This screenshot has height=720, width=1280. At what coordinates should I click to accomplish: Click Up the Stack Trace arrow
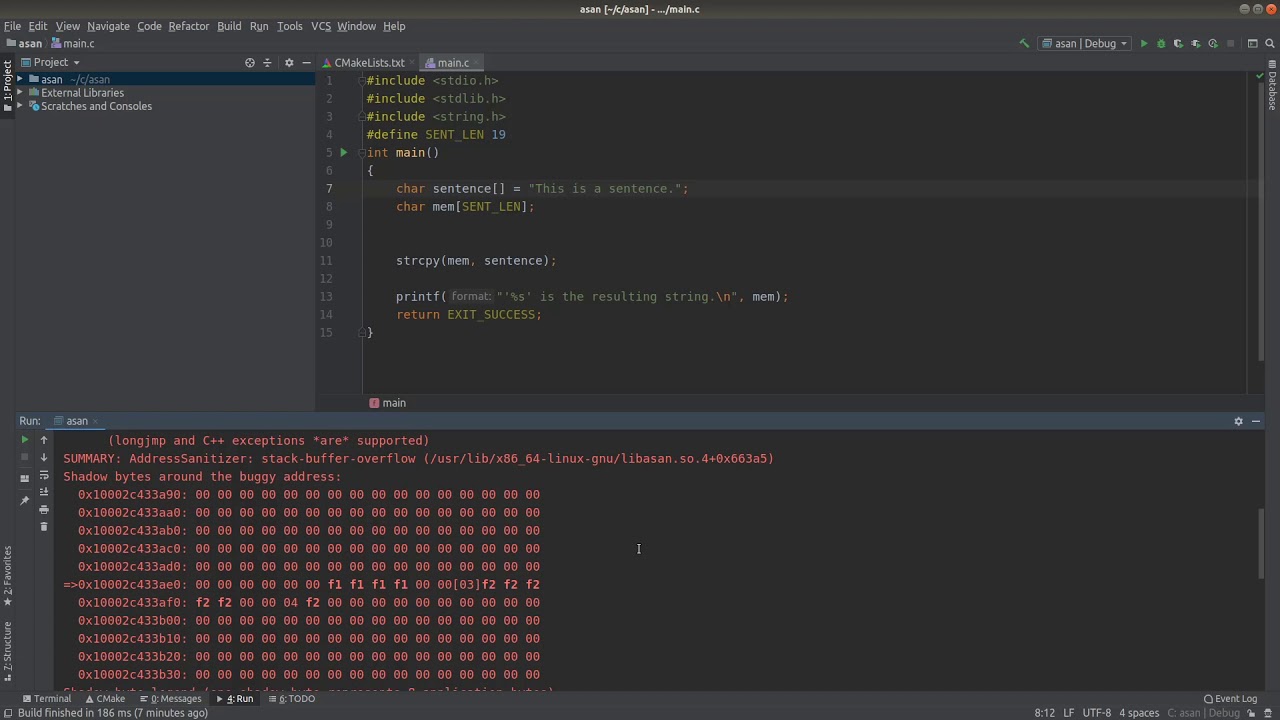[x=44, y=440]
